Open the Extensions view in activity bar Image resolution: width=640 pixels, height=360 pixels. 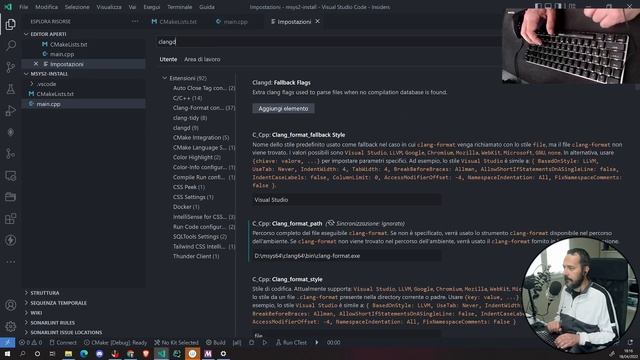[x=11, y=219]
